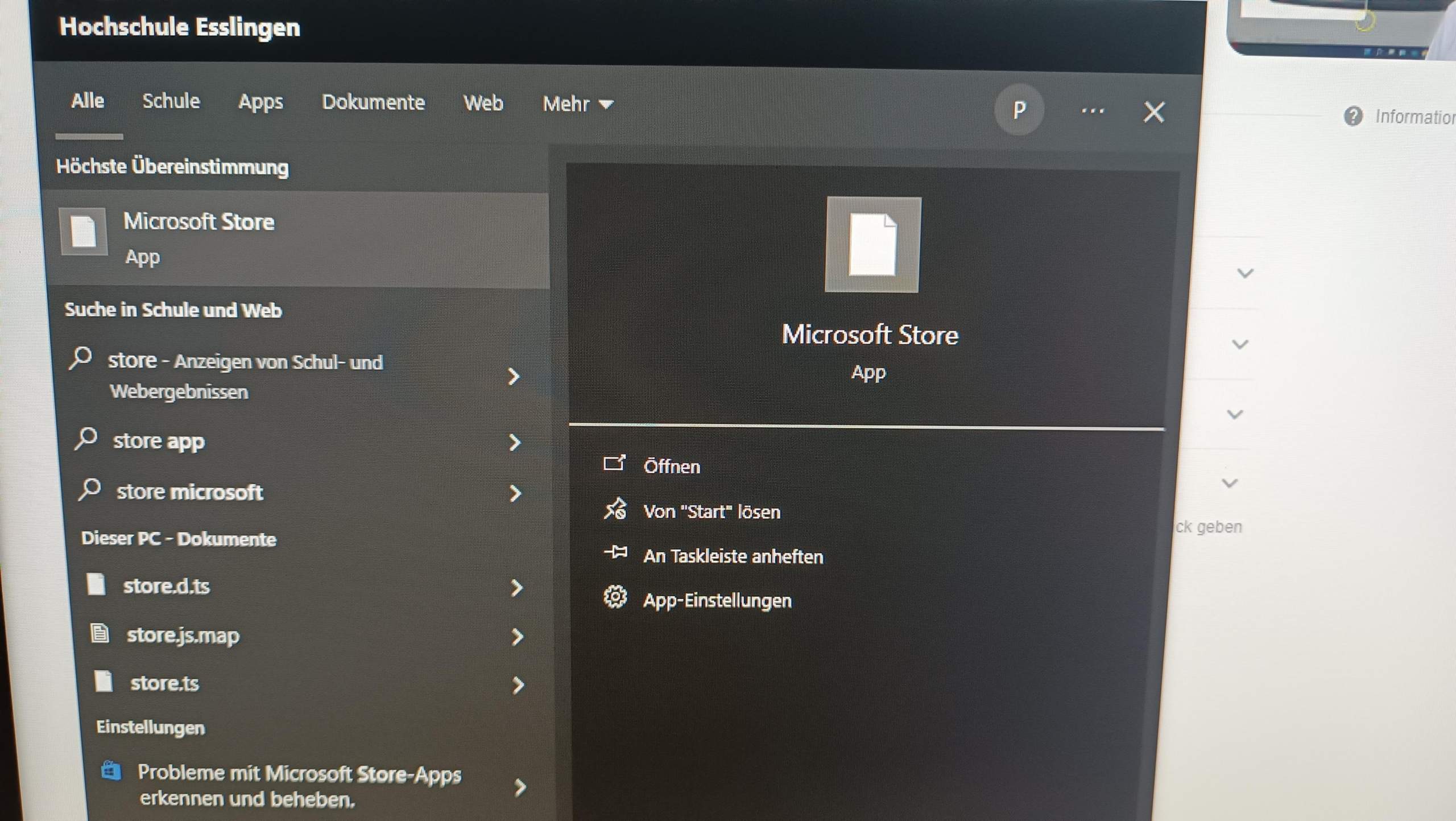Expand second chevron in background window
Viewport: 1456px width, 821px height.
(1240, 344)
